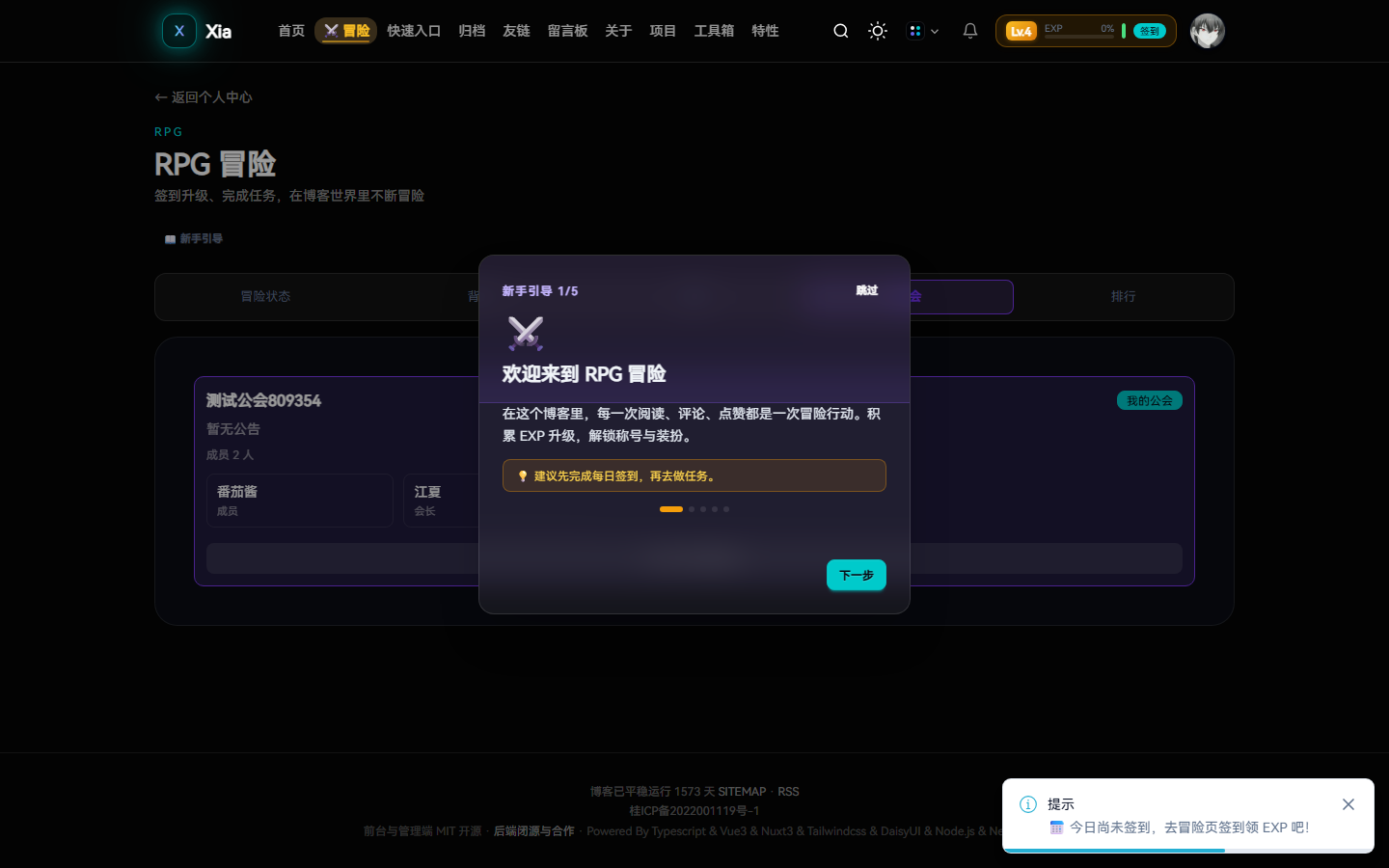This screenshot has width=1389, height=868.
Task: Click the 建议先完成每日签到 tip box
Action: click(694, 475)
